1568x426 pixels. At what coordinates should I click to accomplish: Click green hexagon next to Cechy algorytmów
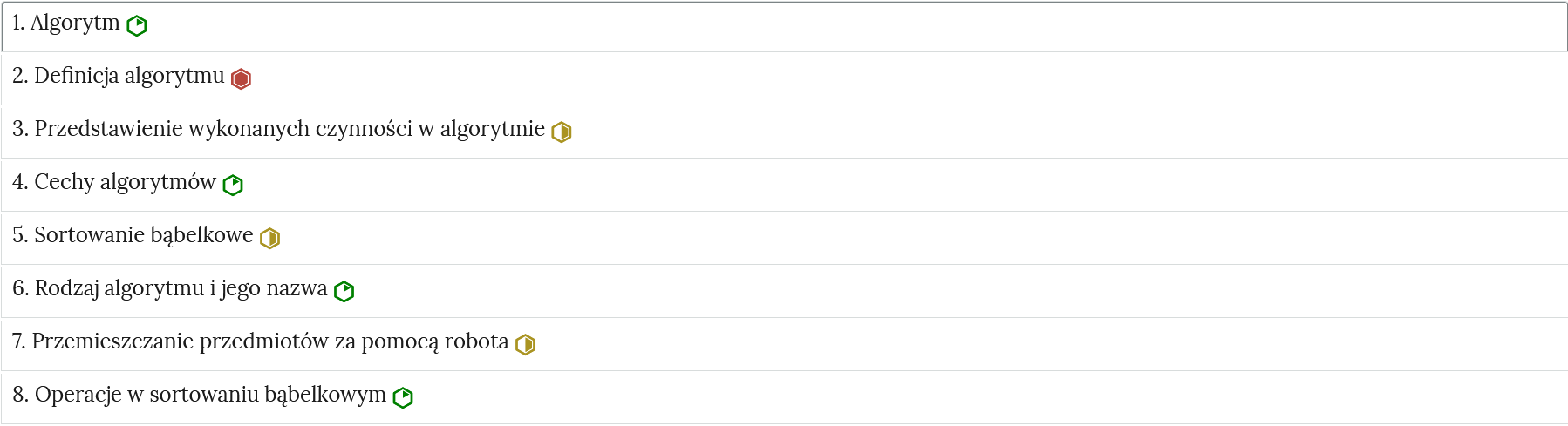pyautogui.click(x=233, y=186)
